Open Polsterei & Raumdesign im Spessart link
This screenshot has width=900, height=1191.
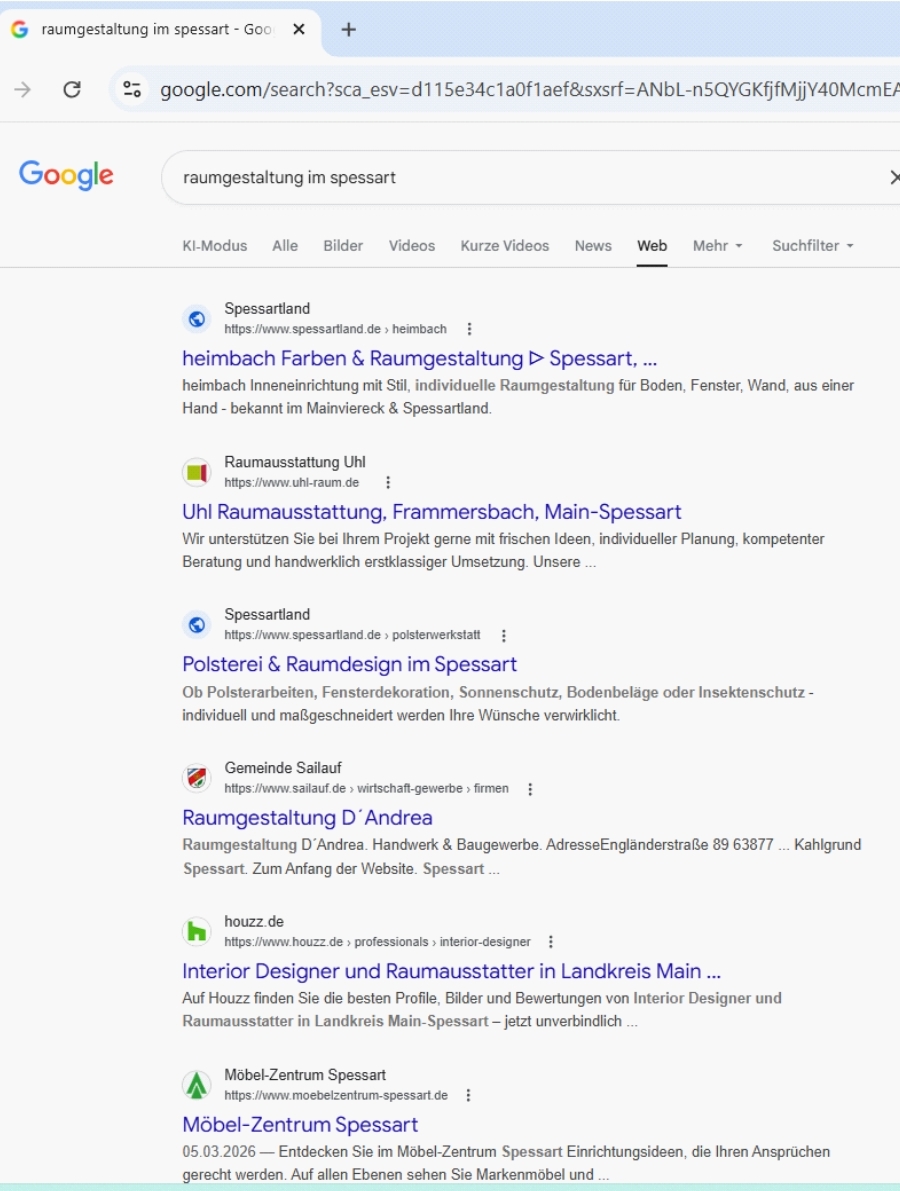(x=349, y=665)
